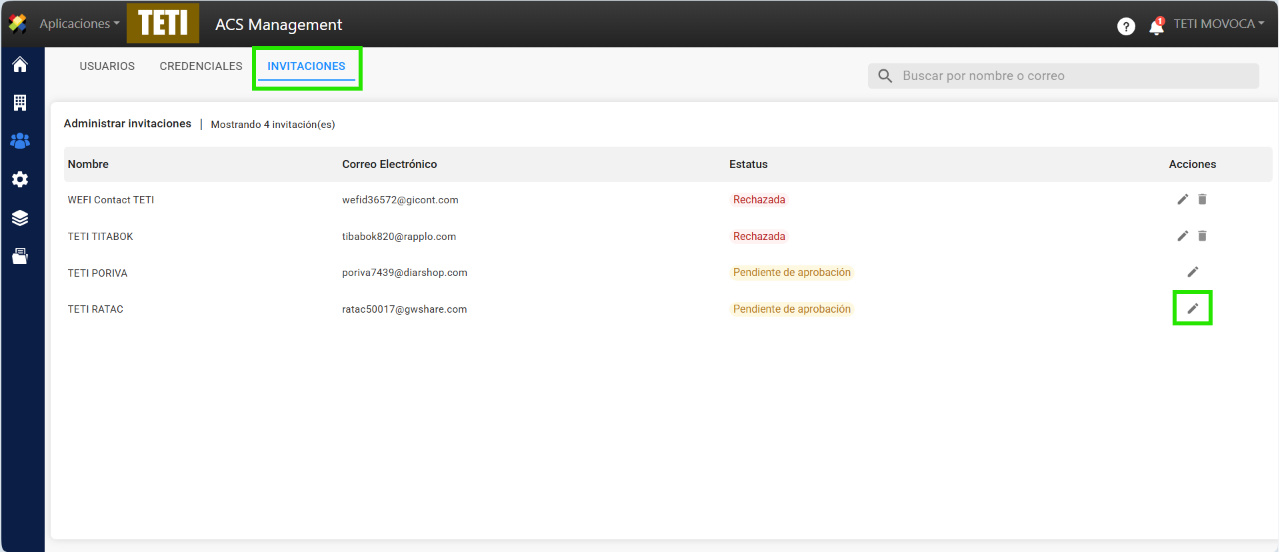The height and width of the screenshot is (553, 1279).
Task: Click Rechazada status of TETI TITABOK
Action: (x=759, y=237)
